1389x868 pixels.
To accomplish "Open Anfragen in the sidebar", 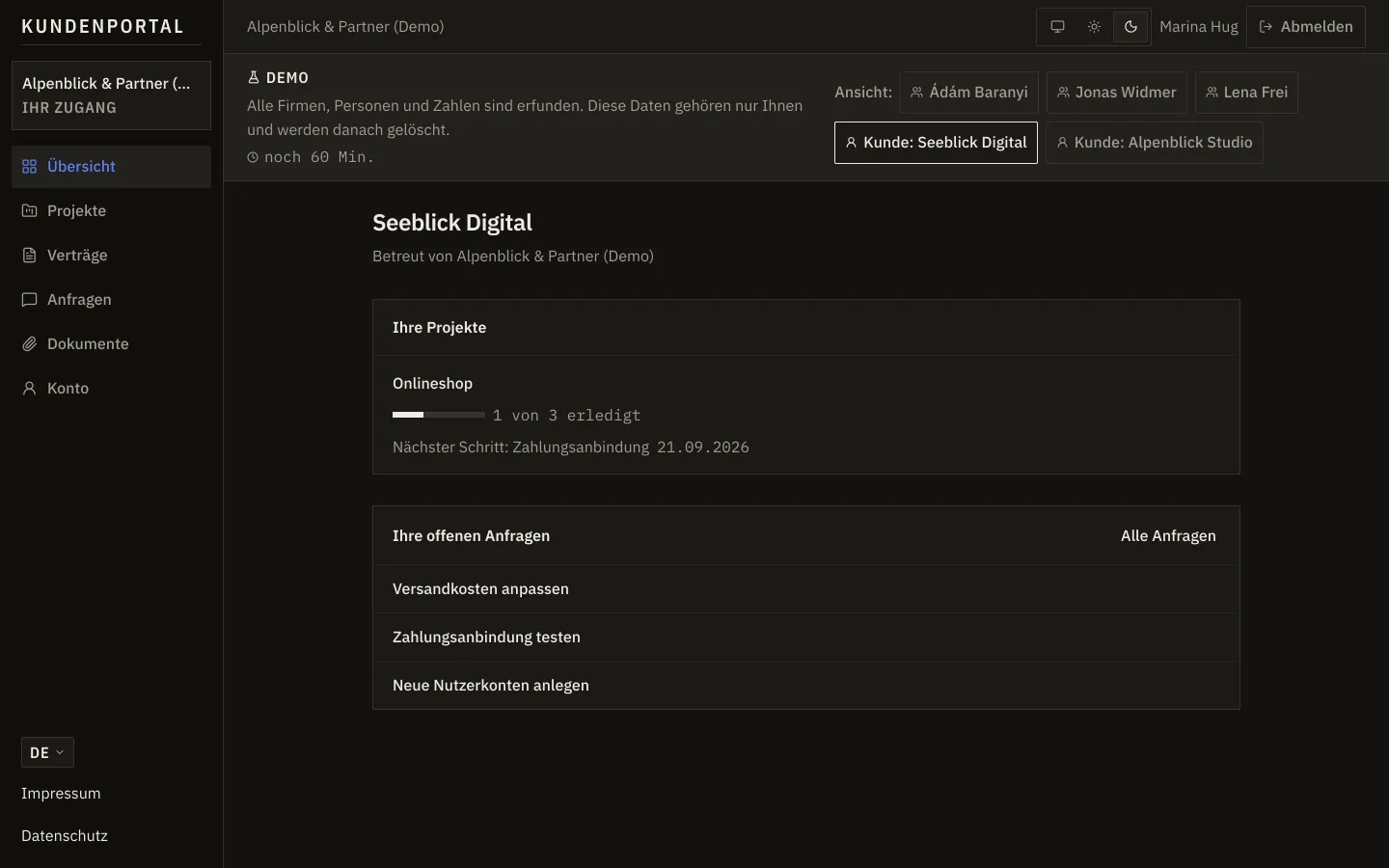I will pyautogui.click(x=111, y=300).
